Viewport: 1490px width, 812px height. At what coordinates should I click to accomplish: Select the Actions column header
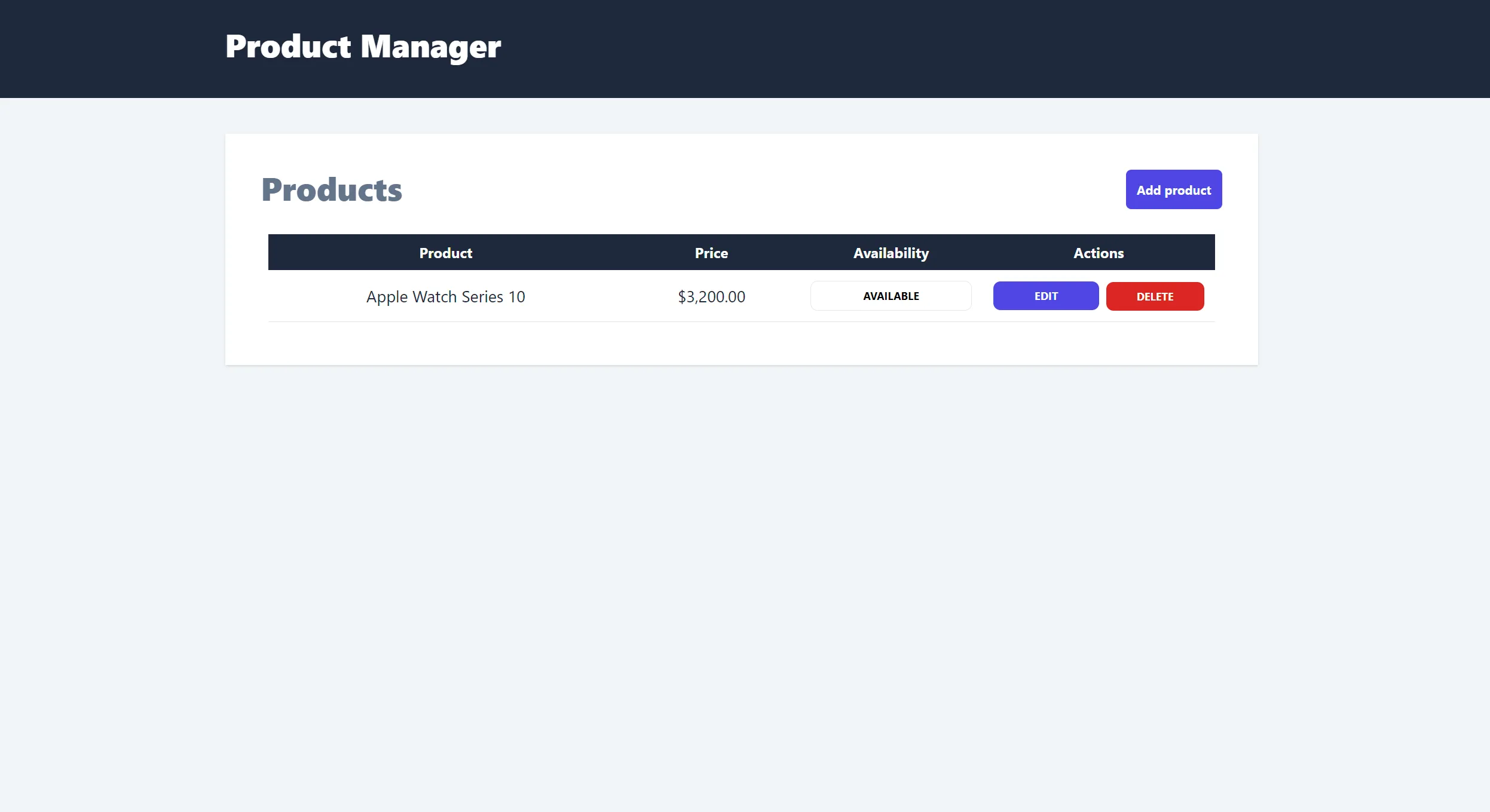pyautogui.click(x=1099, y=253)
